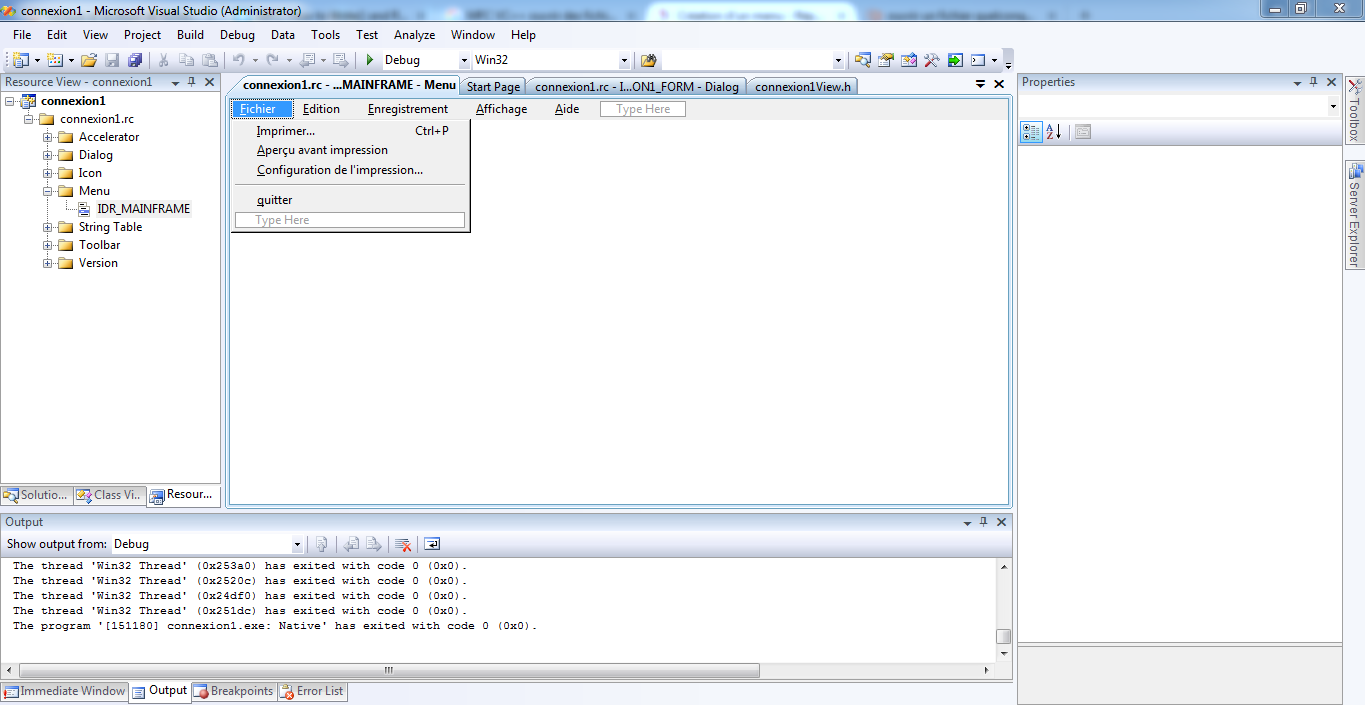Screen dimensions: 1365x705
Task: Open the Debug solution configuration dropdown
Action: [464, 61]
